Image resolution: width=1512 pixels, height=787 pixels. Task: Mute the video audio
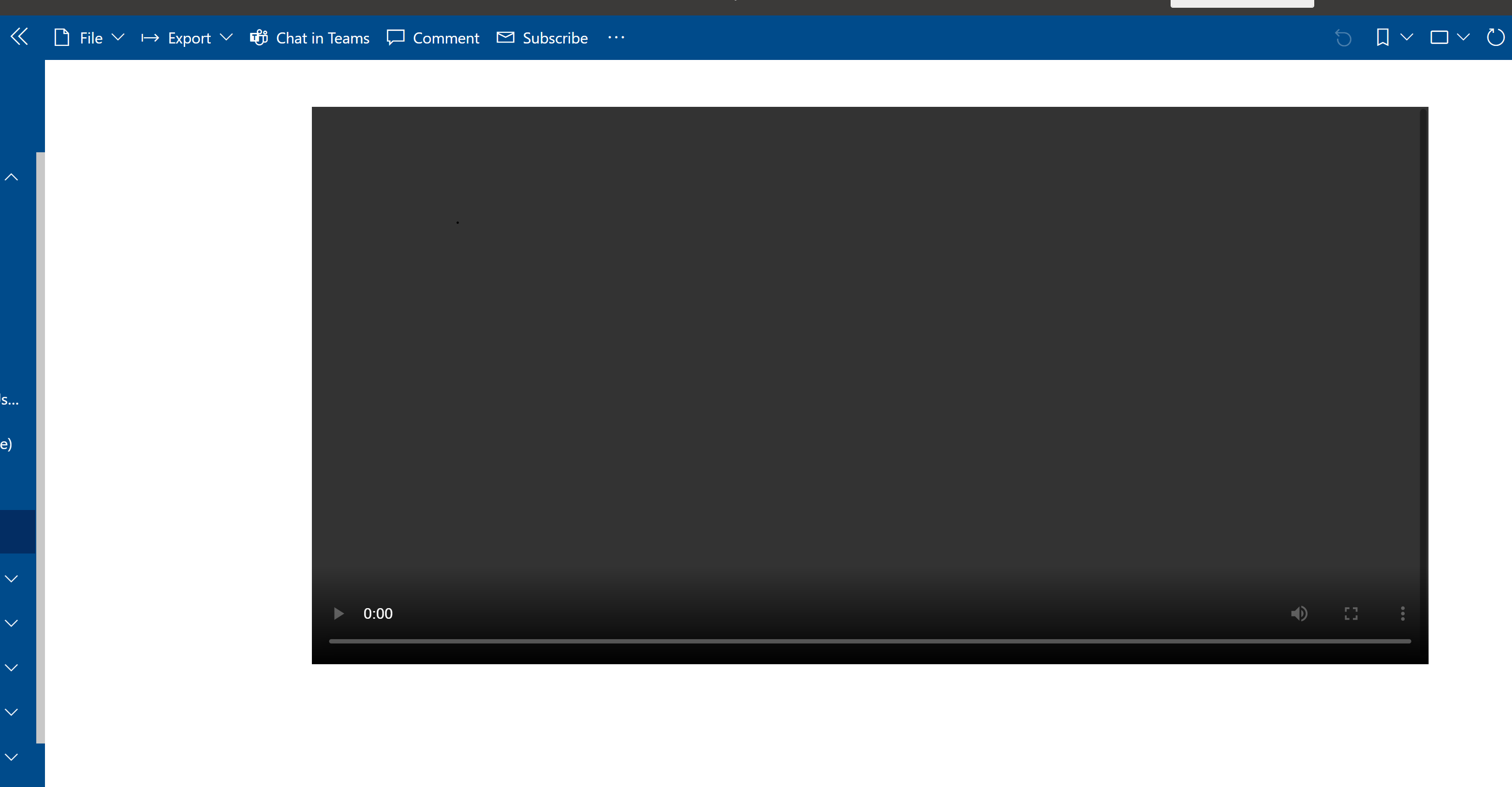(1299, 613)
